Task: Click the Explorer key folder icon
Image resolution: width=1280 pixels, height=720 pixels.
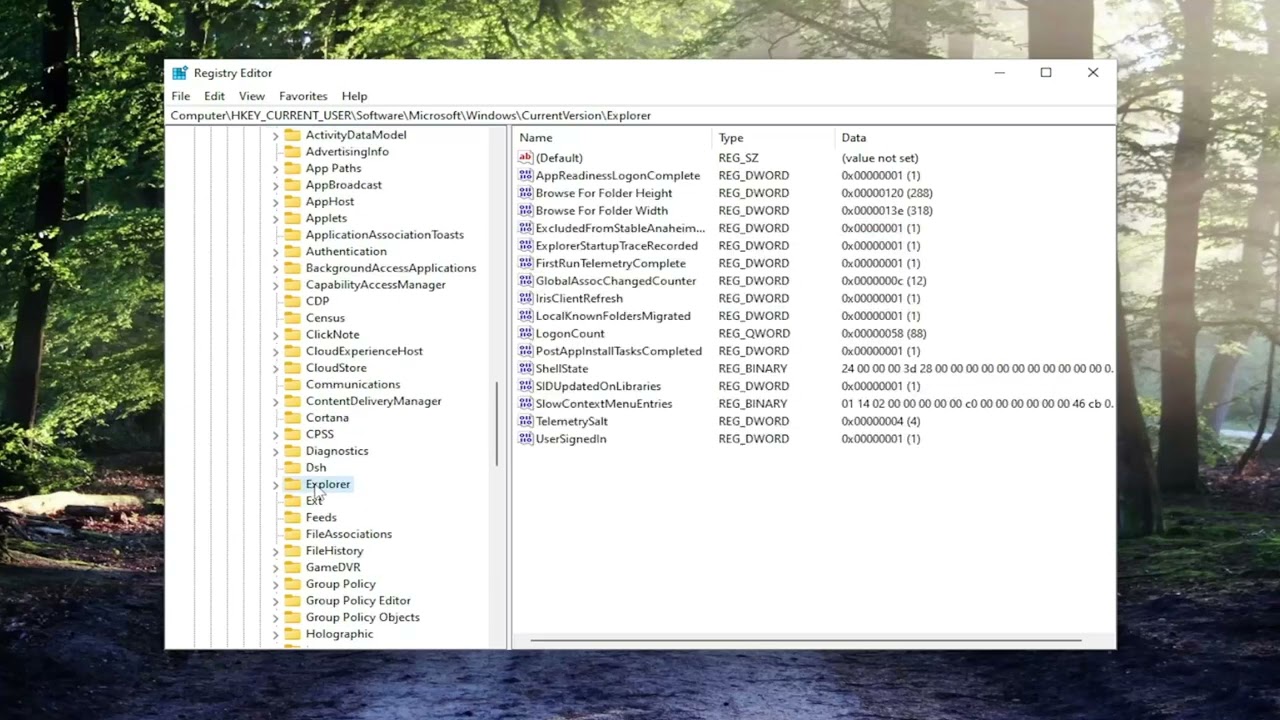Action: click(292, 484)
